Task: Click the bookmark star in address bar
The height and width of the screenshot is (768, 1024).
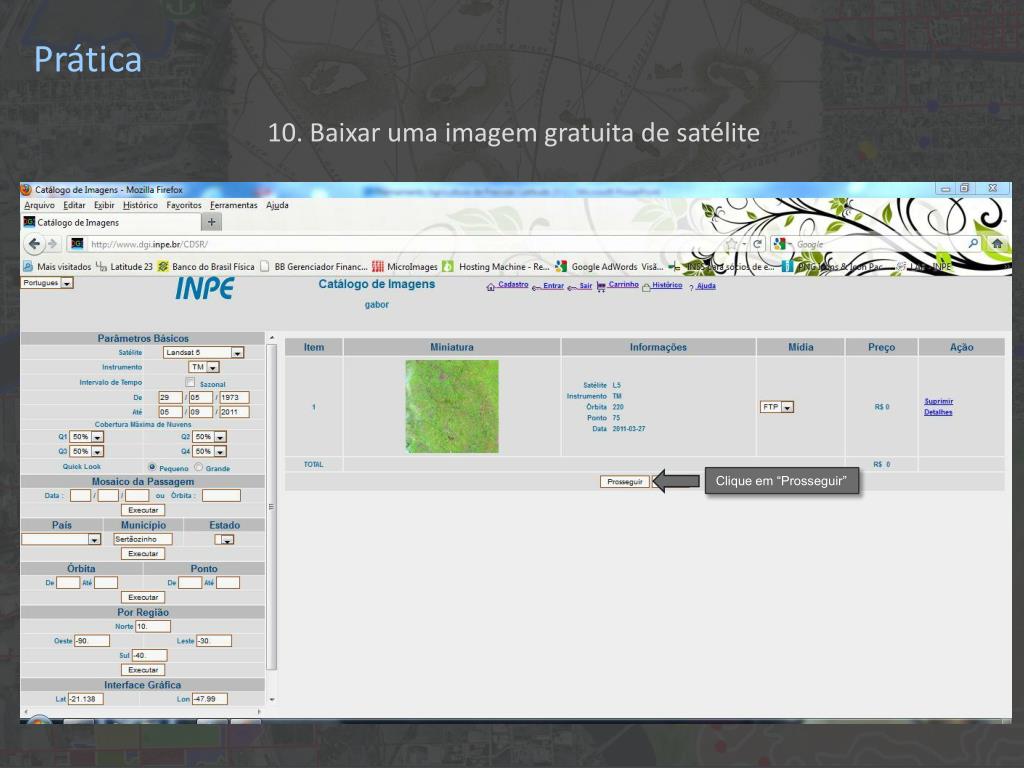Action: [731, 244]
